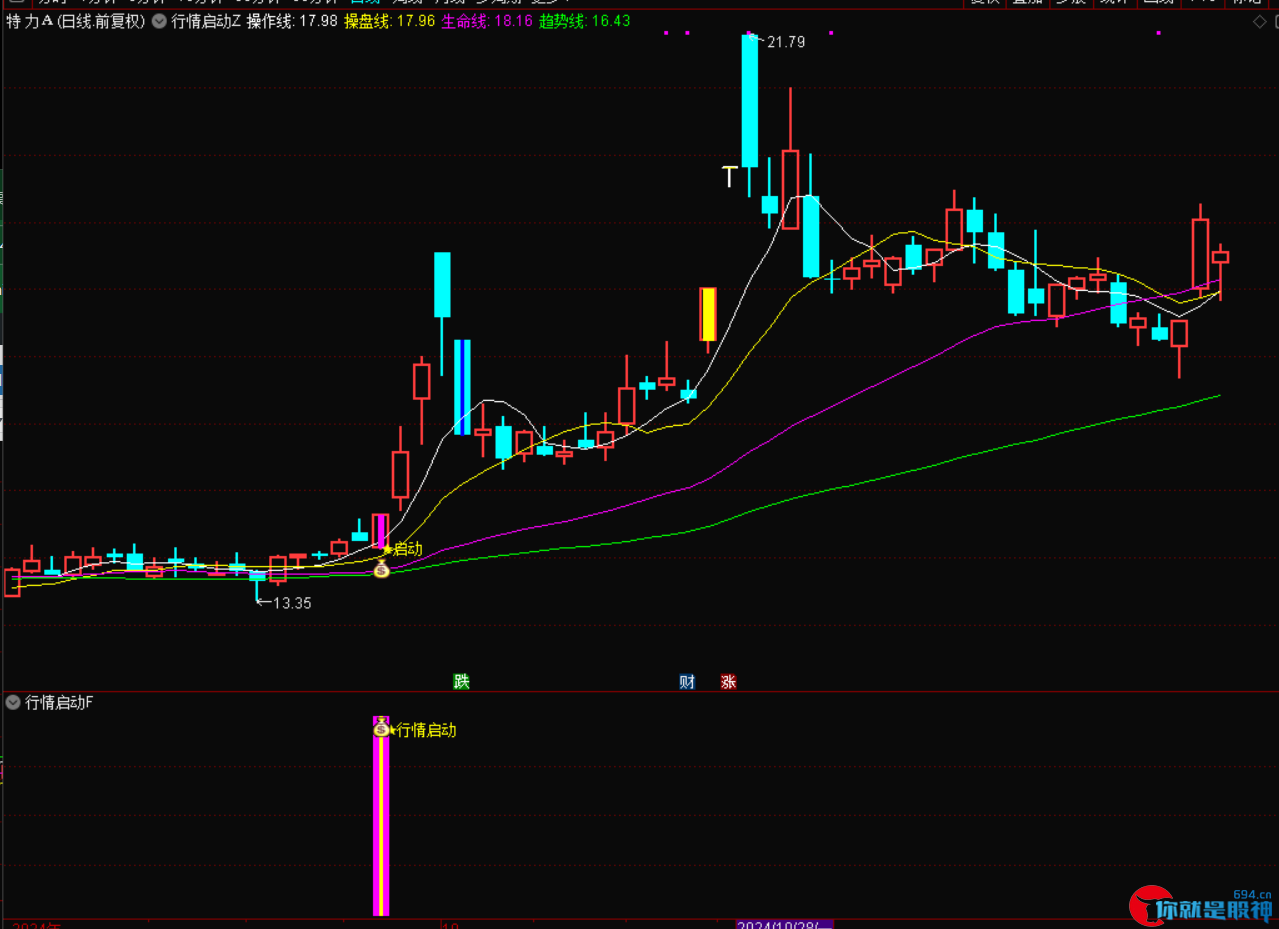Click the 21.79 high price label
The width and height of the screenshot is (1279, 929).
786,42
